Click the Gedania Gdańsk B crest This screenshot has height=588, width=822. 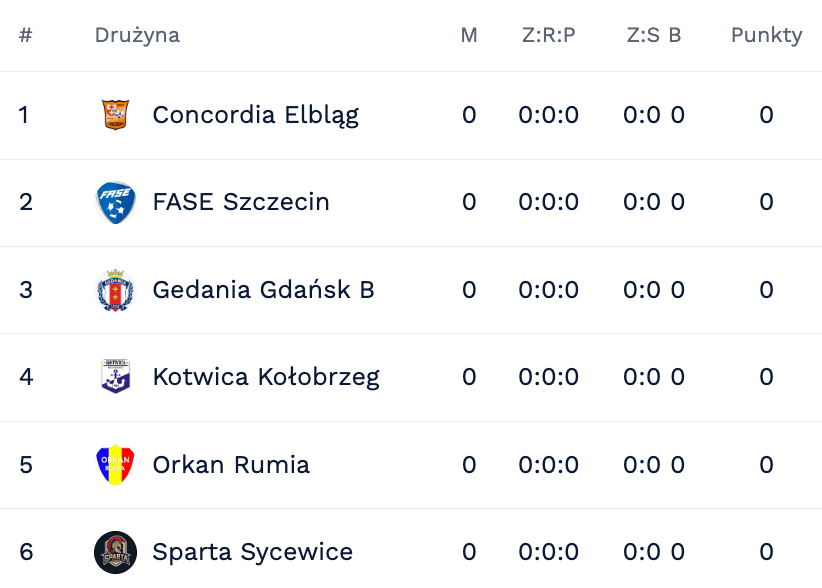coord(115,290)
